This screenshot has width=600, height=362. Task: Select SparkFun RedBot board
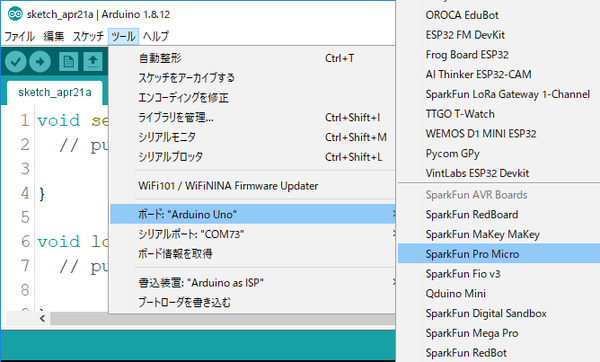[499, 353]
